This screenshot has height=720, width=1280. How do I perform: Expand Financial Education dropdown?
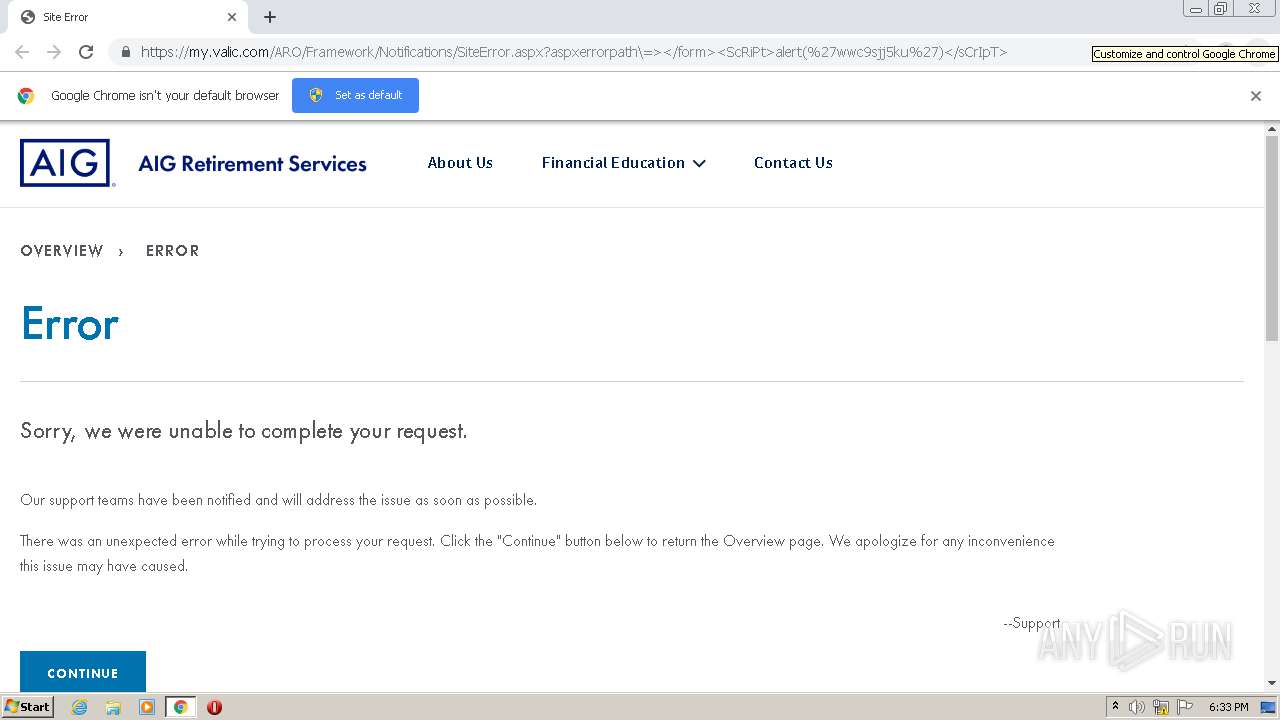point(623,163)
